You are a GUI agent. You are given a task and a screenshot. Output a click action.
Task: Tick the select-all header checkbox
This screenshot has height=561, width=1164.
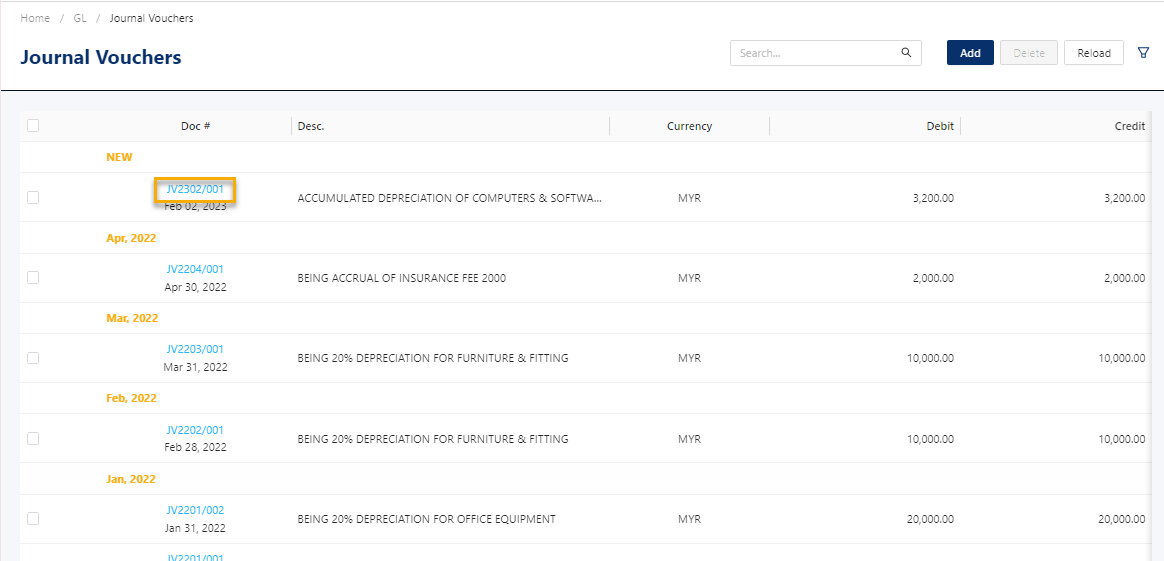click(33, 125)
